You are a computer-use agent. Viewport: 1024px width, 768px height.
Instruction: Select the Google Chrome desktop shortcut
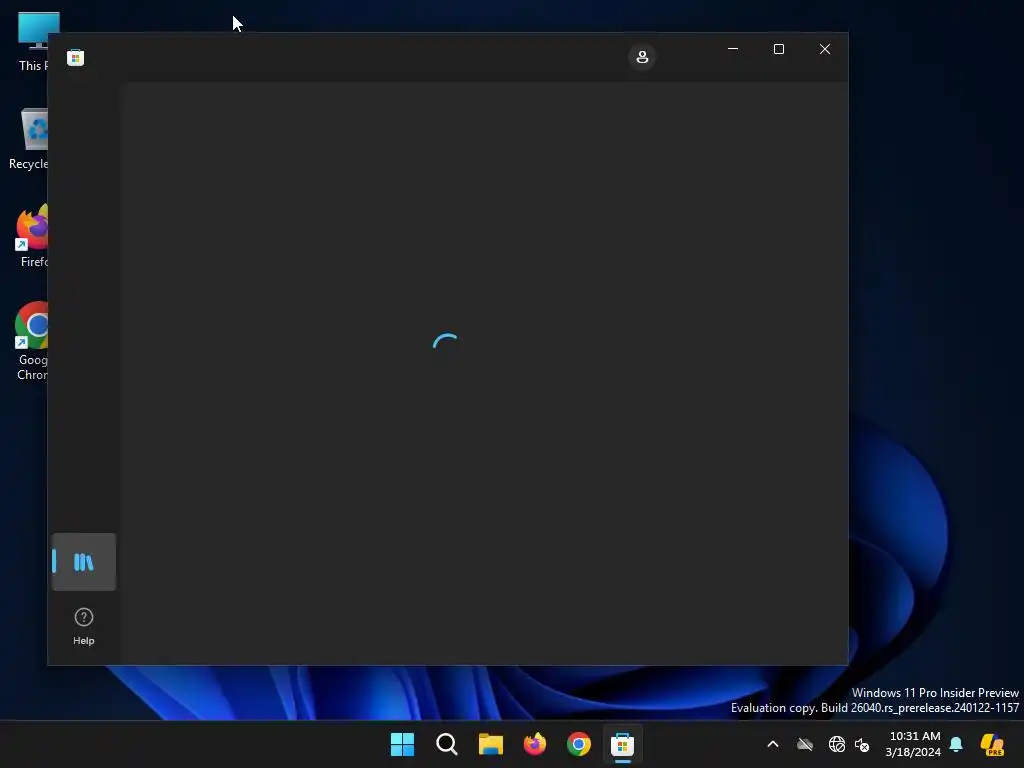pos(31,342)
